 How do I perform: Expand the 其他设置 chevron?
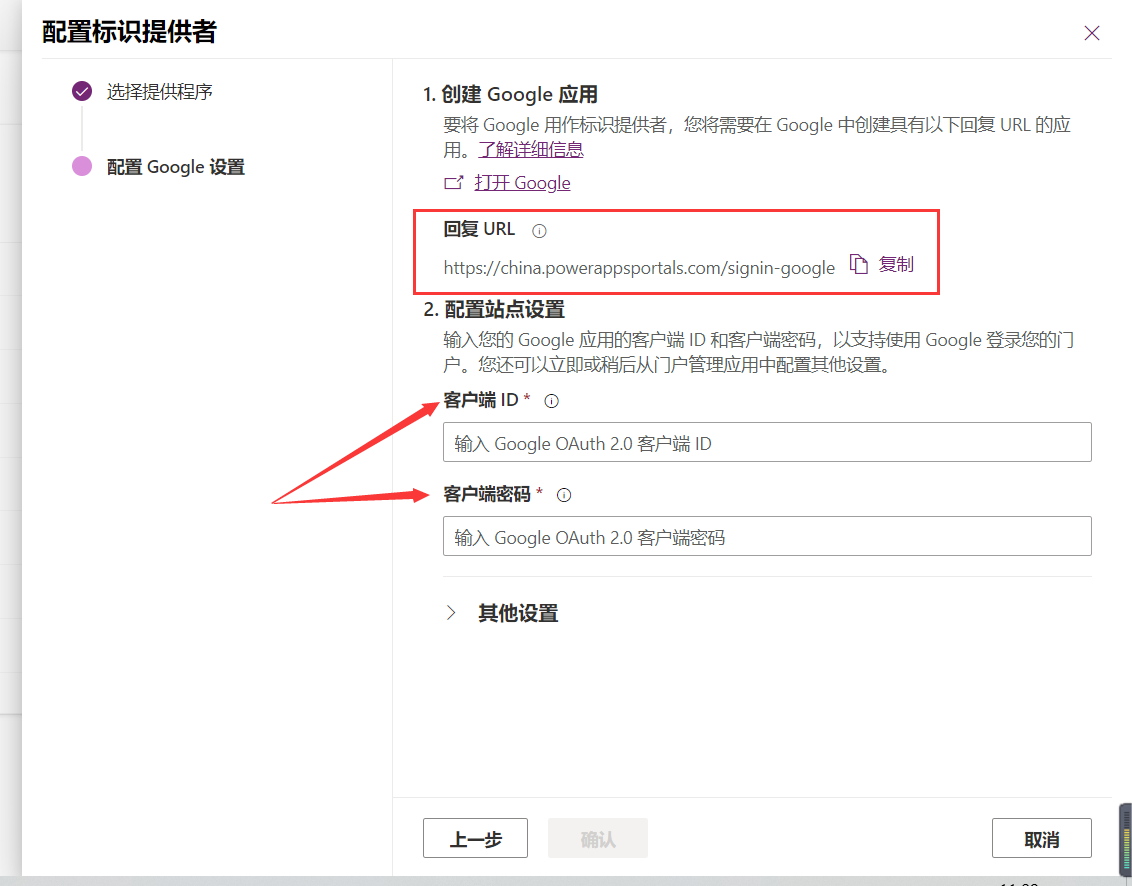point(451,613)
